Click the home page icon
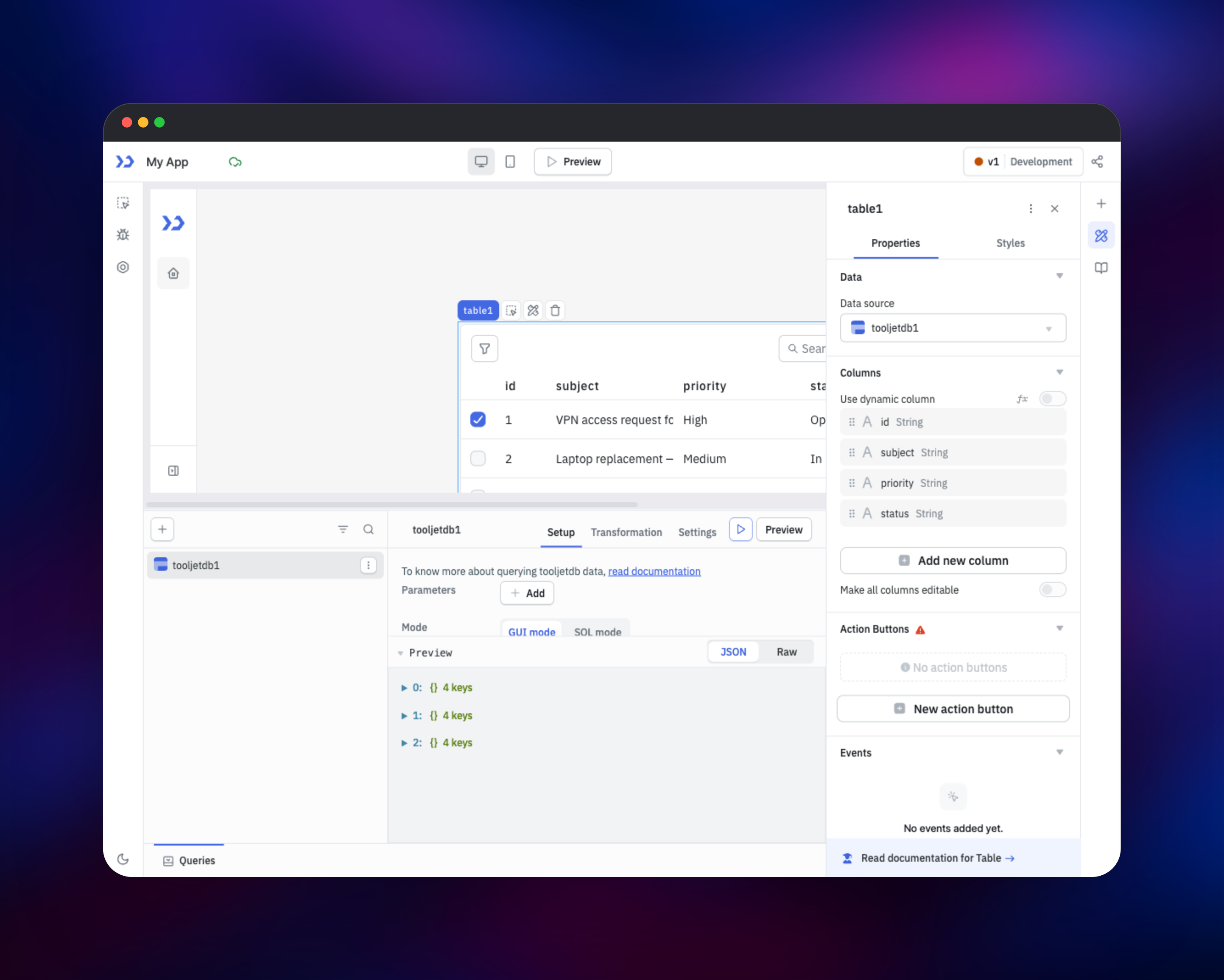1224x980 pixels. [x=173, y=273]
